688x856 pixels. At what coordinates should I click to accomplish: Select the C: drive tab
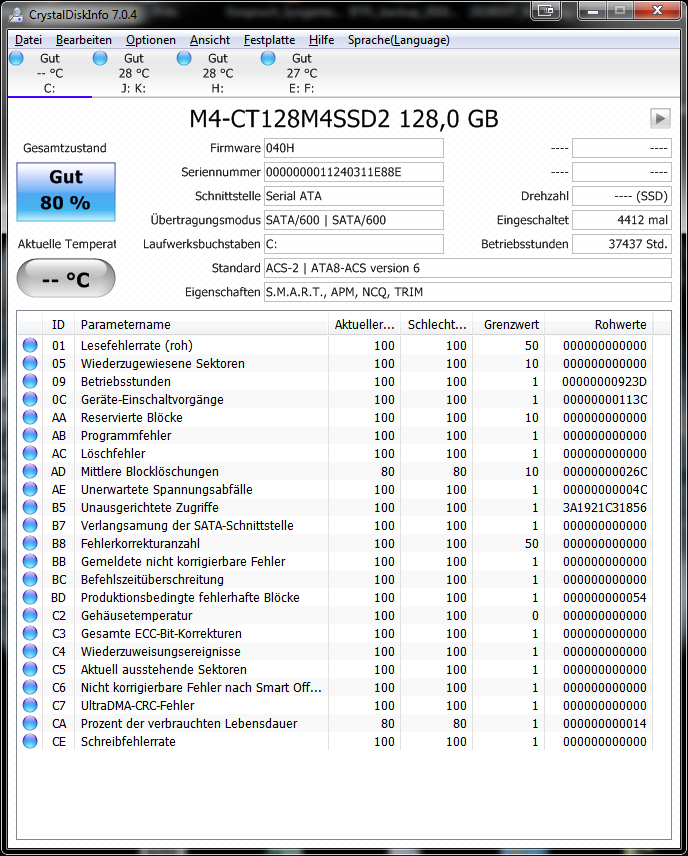[x=50, y=73]
